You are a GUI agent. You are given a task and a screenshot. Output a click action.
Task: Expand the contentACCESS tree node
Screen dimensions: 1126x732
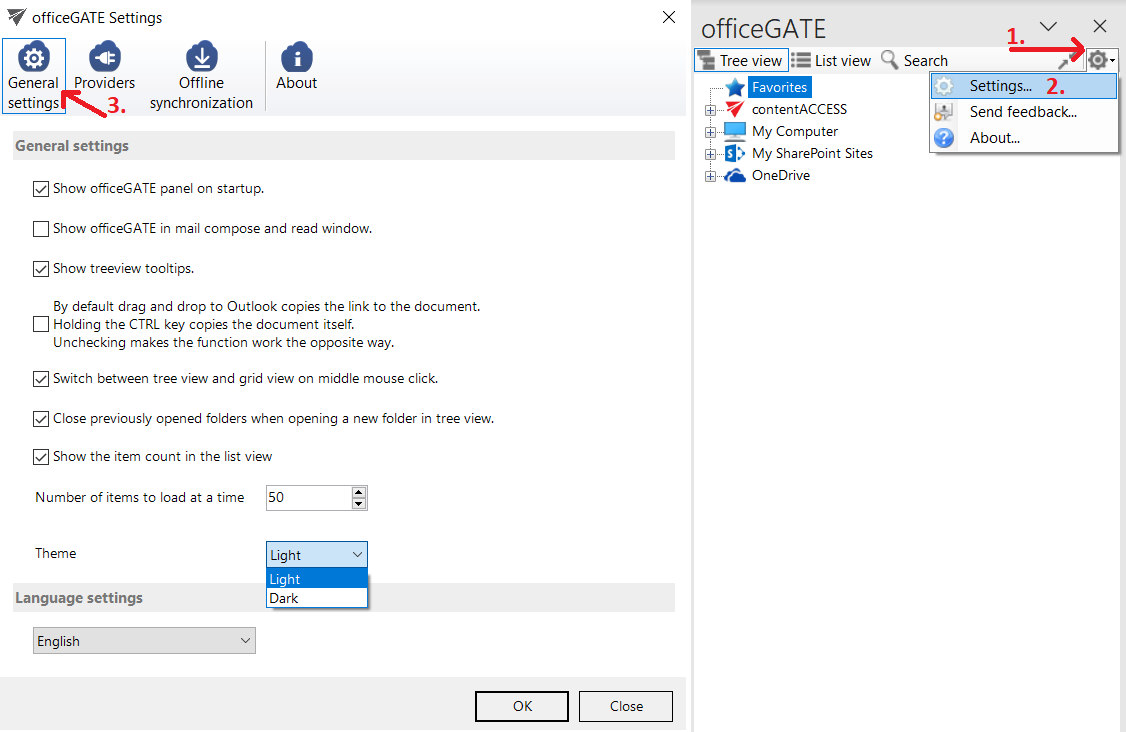tap(711, 110)
